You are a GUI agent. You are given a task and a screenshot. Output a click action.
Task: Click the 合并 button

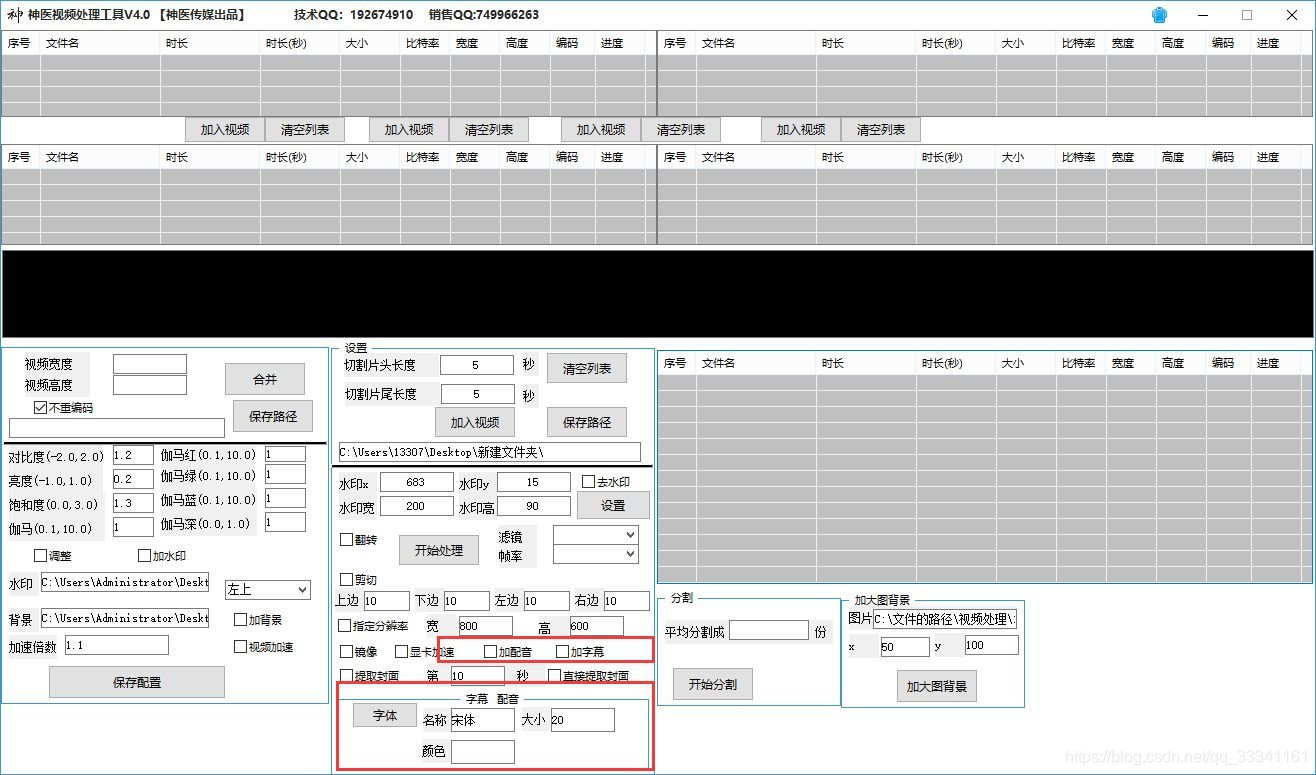point(264,379)
